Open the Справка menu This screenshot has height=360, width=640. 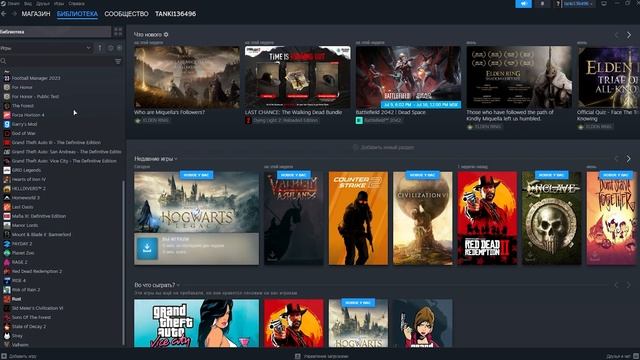[76, 3]
